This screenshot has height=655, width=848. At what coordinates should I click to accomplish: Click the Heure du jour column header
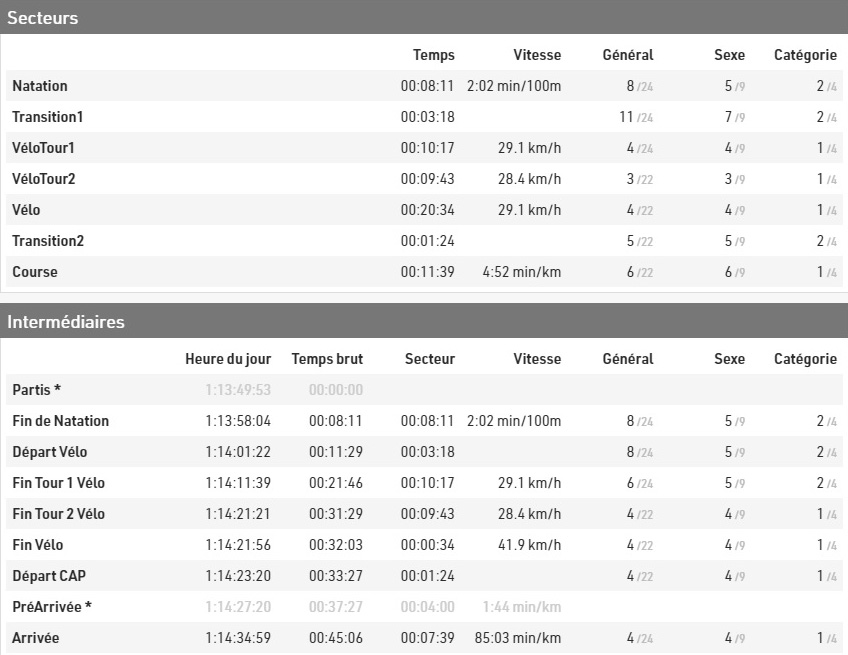(228, 359)
